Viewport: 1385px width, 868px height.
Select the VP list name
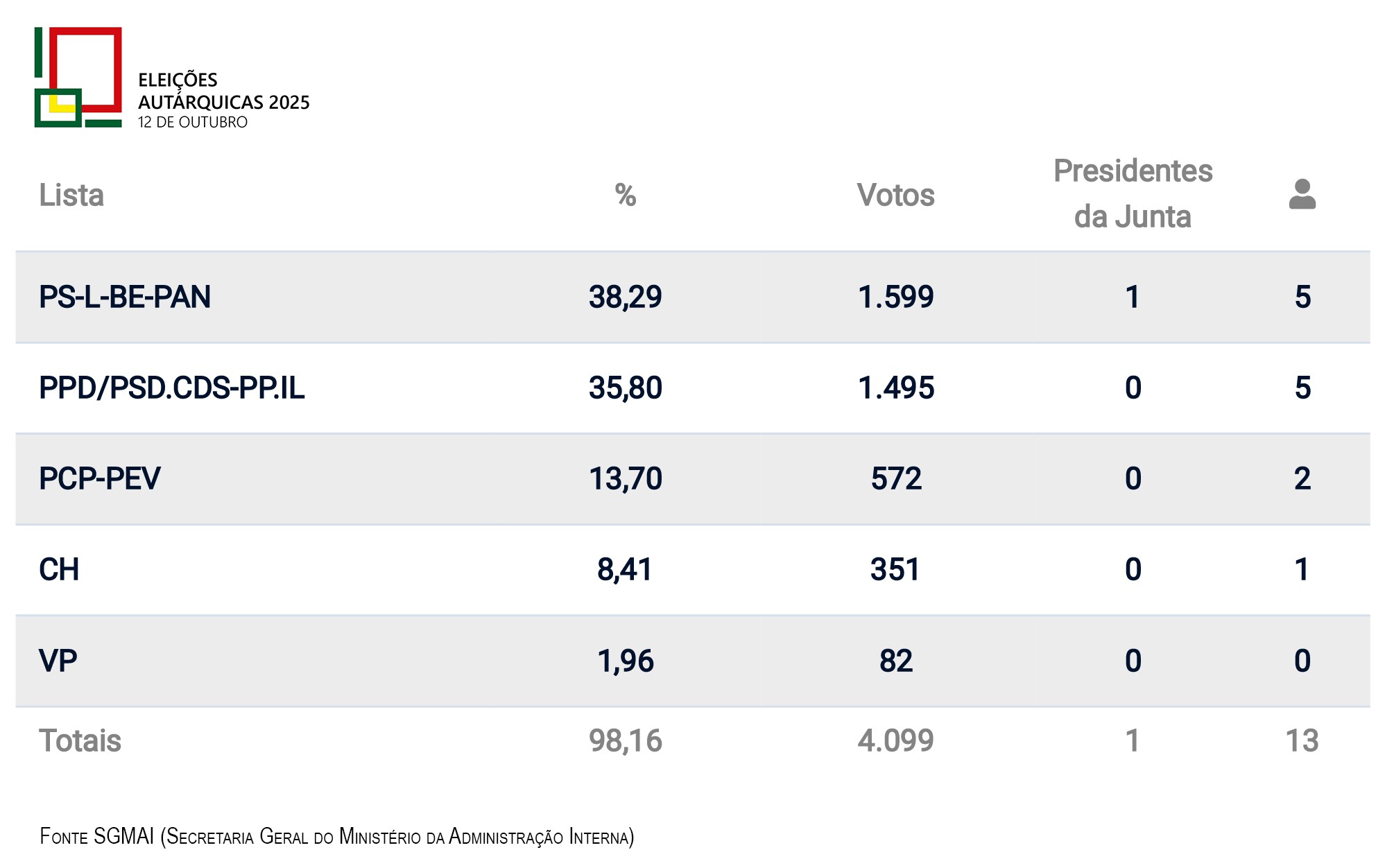tap(58, 661)
